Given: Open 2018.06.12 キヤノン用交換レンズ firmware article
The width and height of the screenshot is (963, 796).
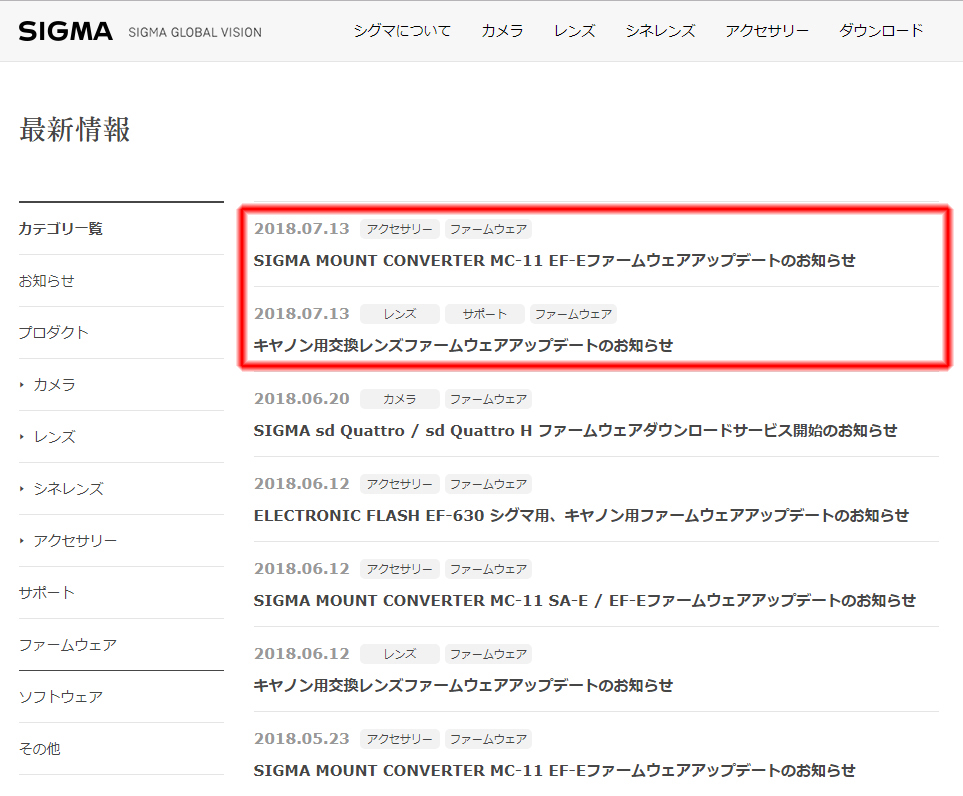Looking at the screenshot, I should [x=463, y=685].
